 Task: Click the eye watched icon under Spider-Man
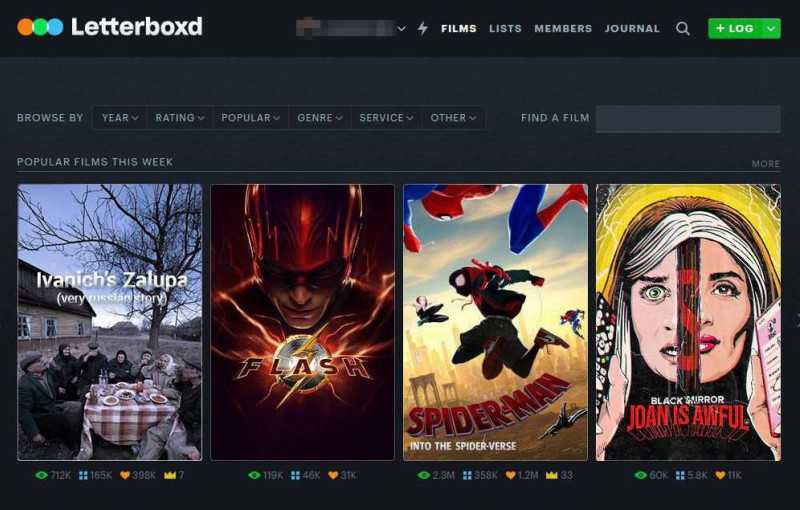pyautogui.click(x=423, y=475)
